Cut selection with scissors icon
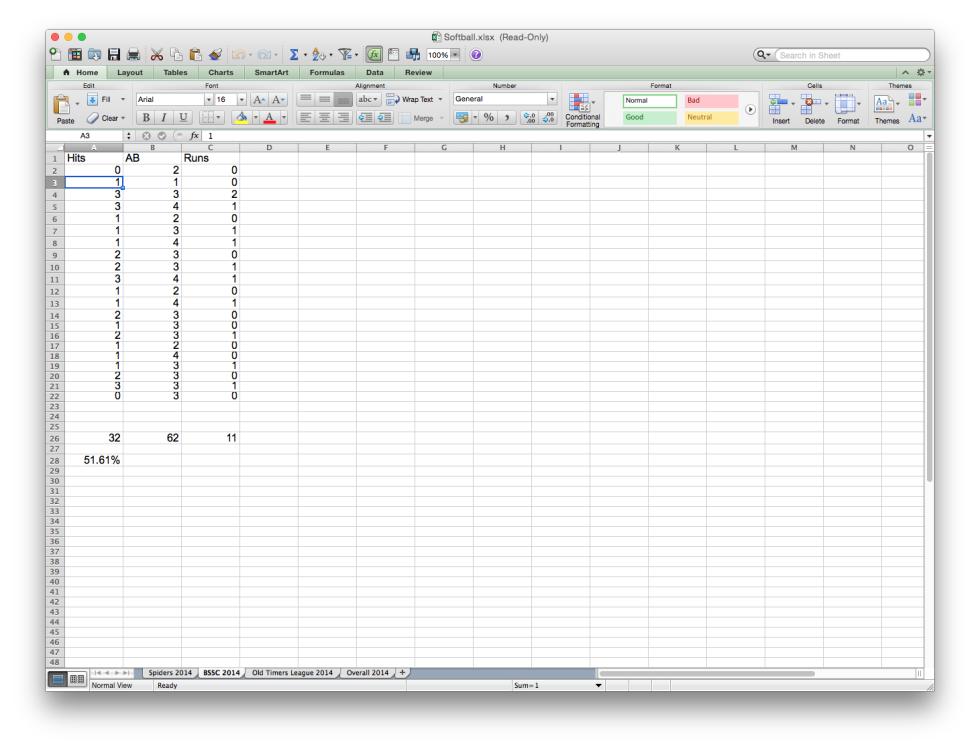This screenshot has width=980, height=753. click(x=157, y=55)
